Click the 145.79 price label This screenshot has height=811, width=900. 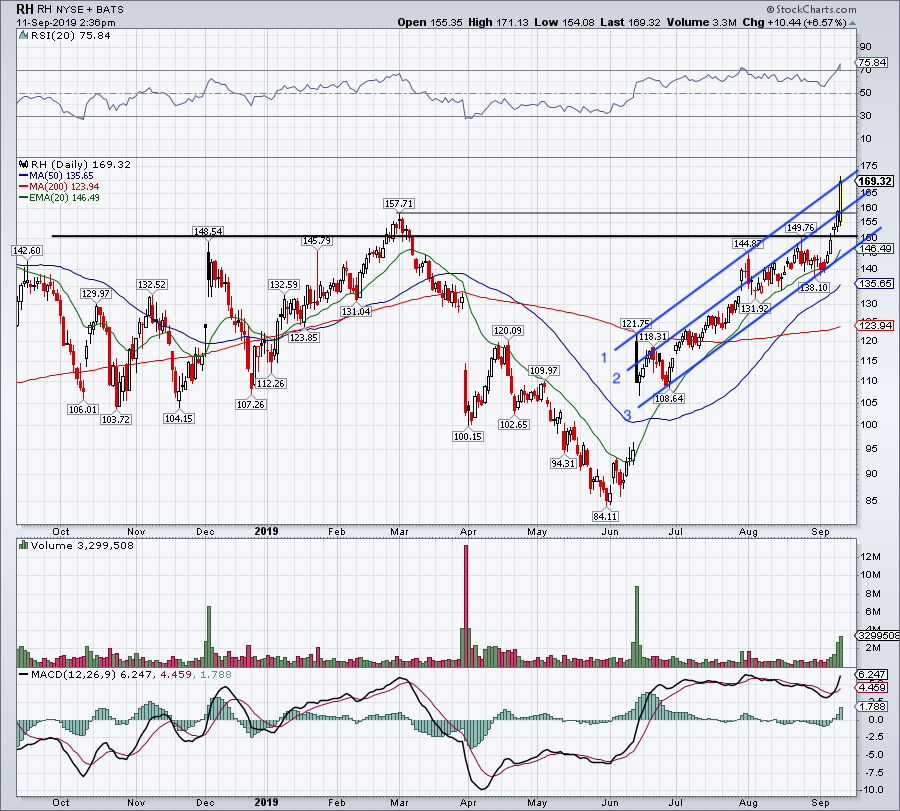click(317, 241)
